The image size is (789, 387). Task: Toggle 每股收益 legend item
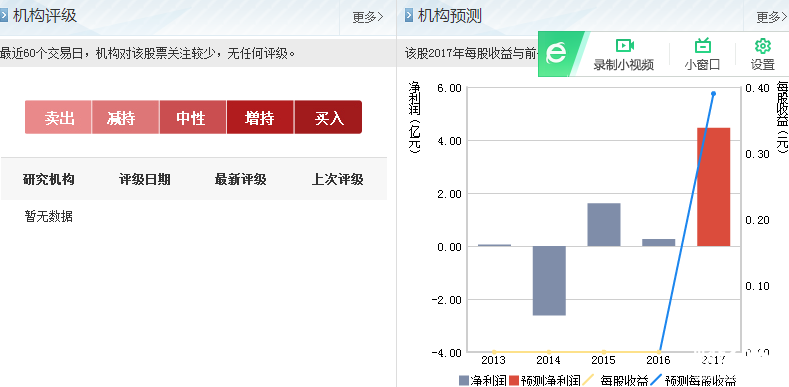616,380
